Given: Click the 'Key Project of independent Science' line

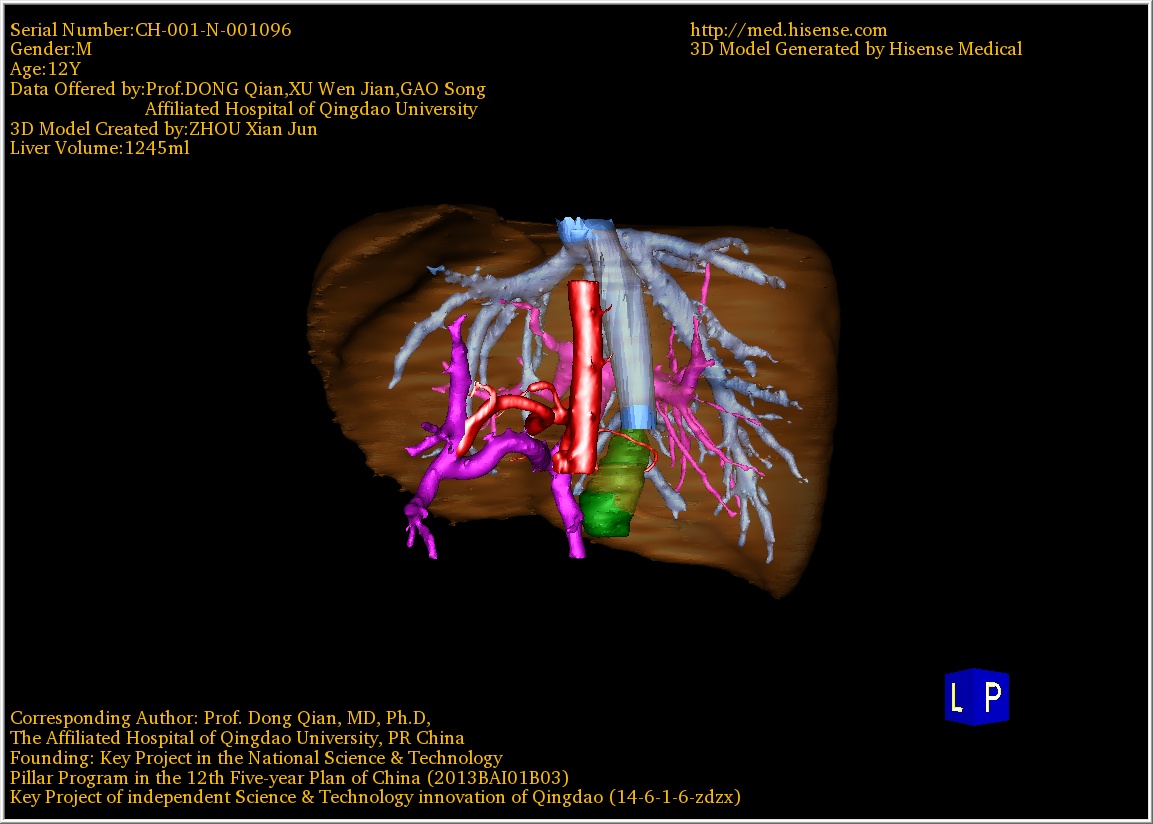Looking at the screenshot, I should tap(375, 798).
